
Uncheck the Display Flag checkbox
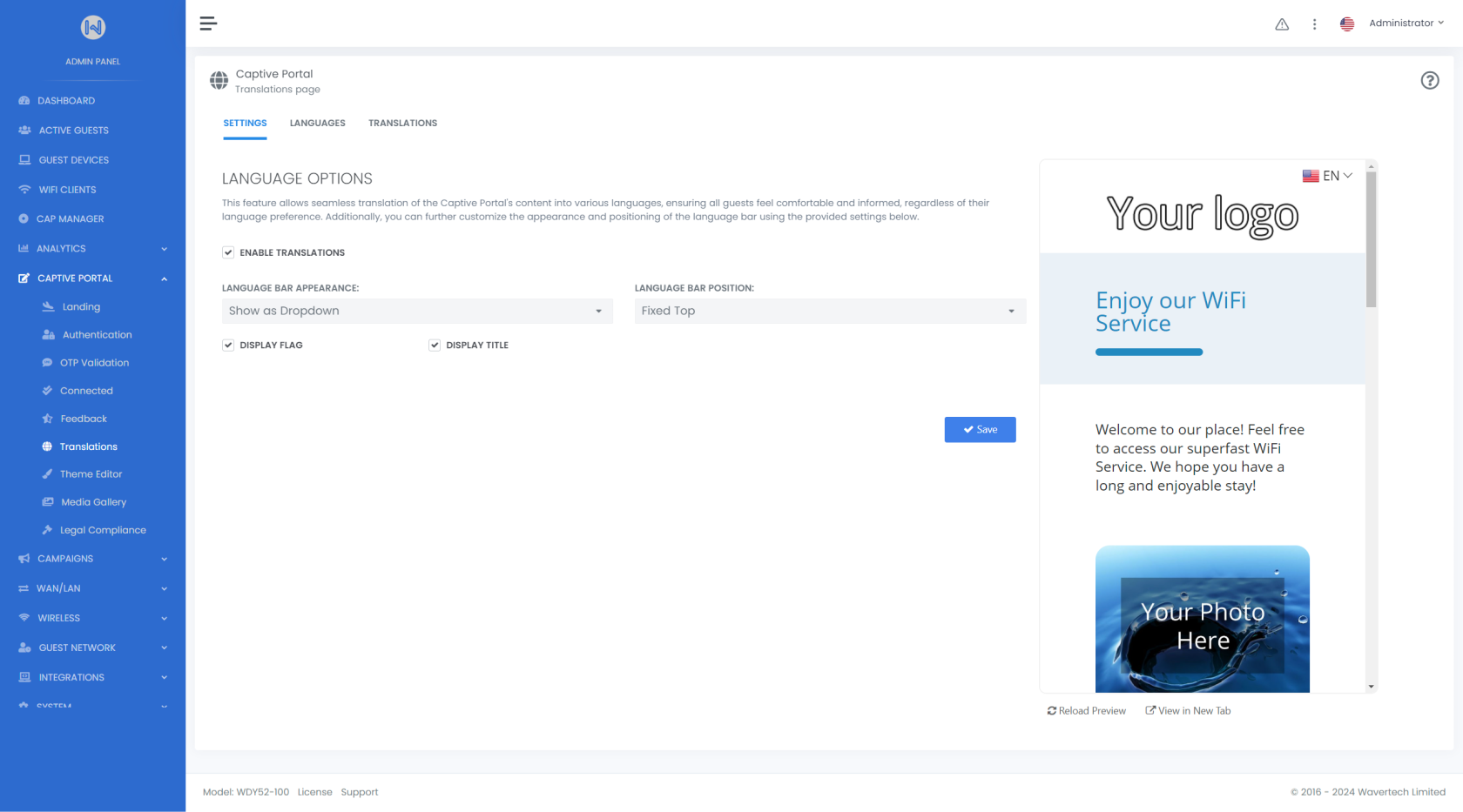pos(228,346)
